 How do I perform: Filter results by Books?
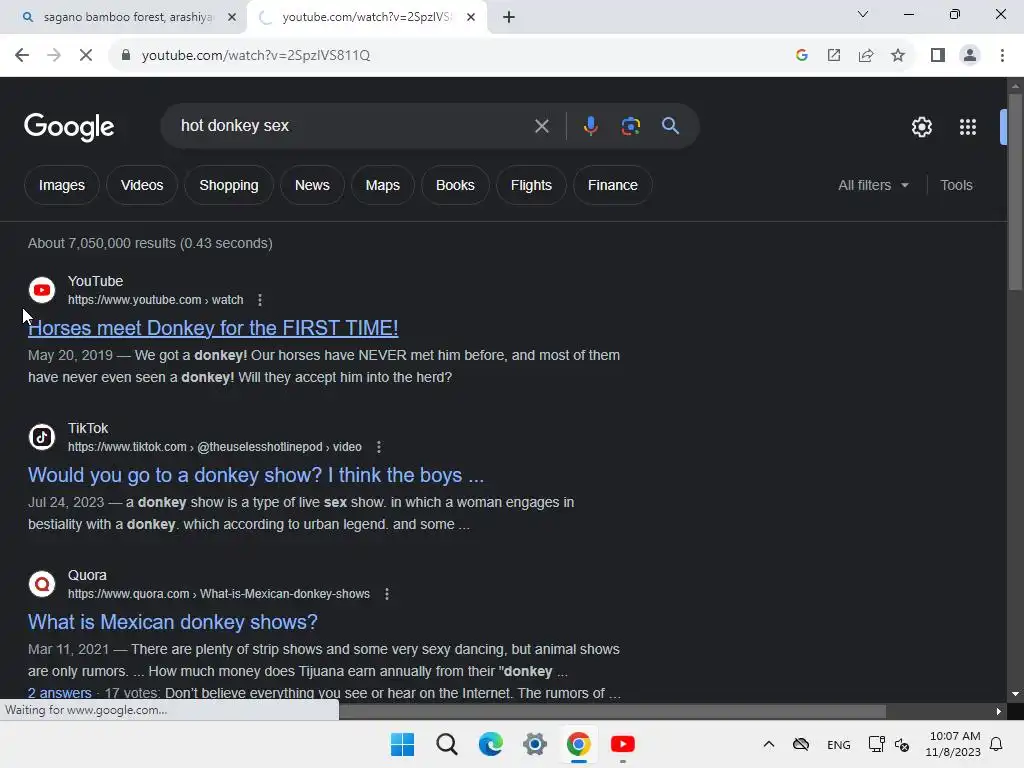coord(455,185)
